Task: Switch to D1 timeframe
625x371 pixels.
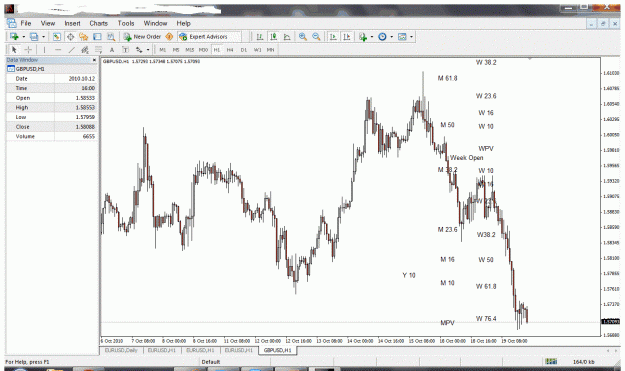Action: 244,50
